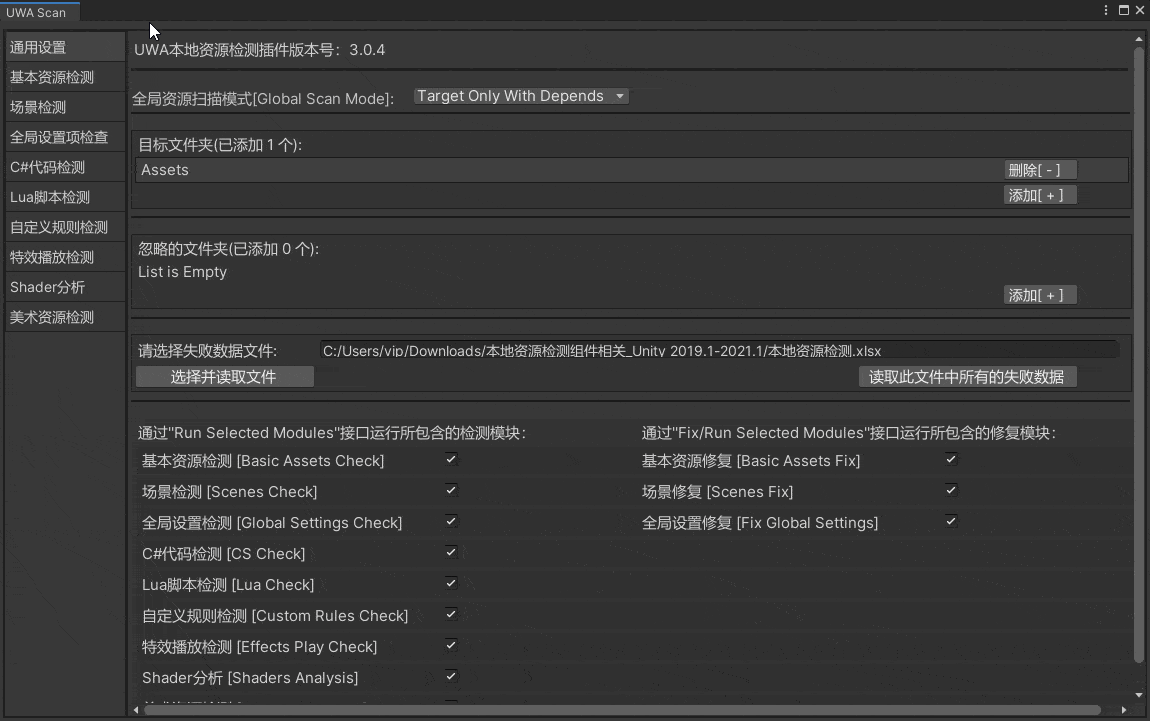Toggle Shaders Analysis checkbox
This screenshot has width=1150, height=721.
(451, 676)
